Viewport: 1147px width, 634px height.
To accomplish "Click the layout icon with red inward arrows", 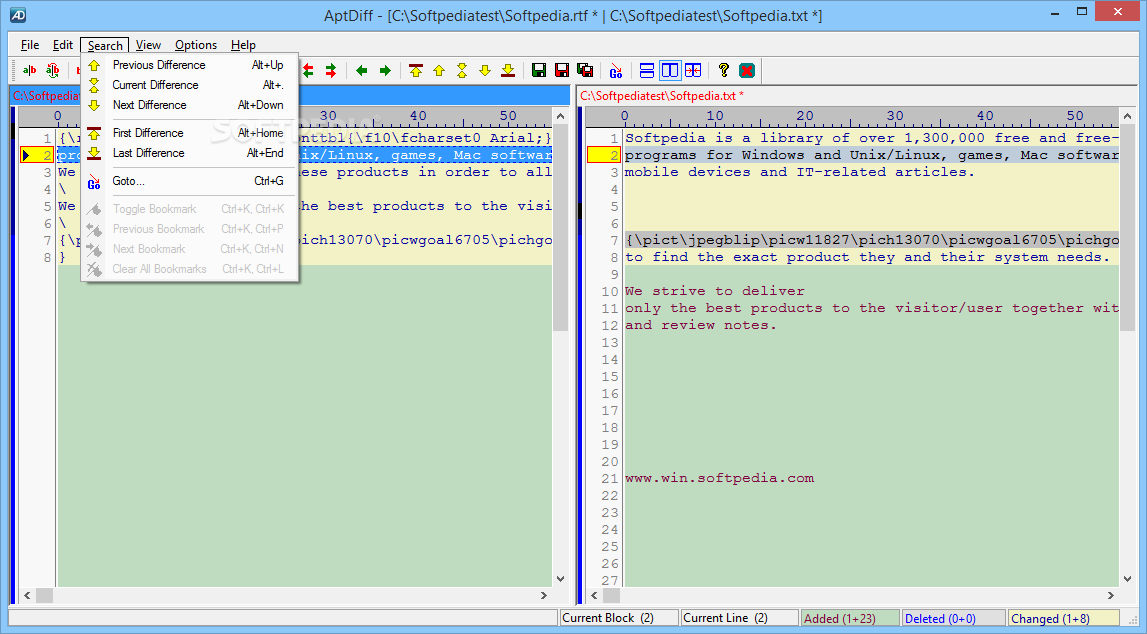I will coord(693,70).
